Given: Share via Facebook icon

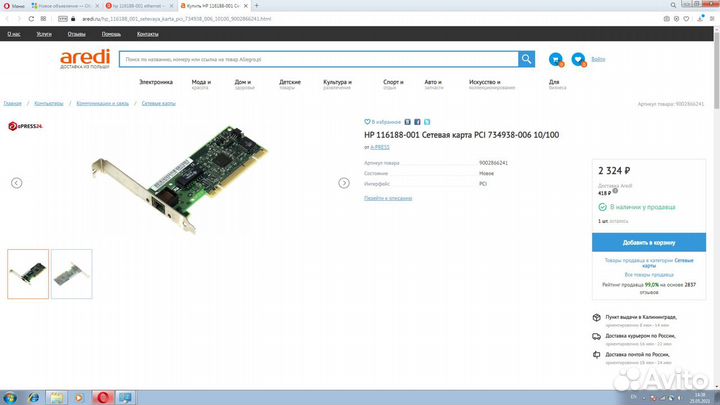Looking at the screenshot, I should 417,122.
